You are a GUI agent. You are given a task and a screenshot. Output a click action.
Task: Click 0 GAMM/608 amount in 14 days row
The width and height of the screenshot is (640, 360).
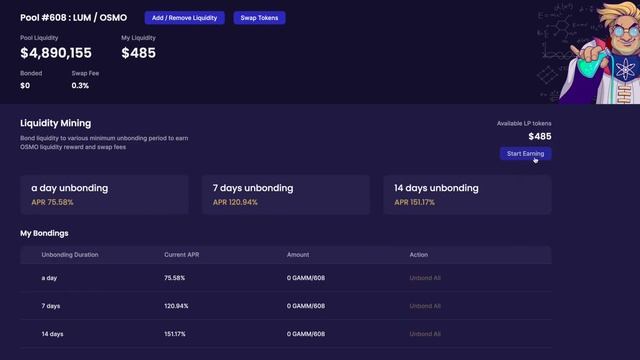(306, 334)
